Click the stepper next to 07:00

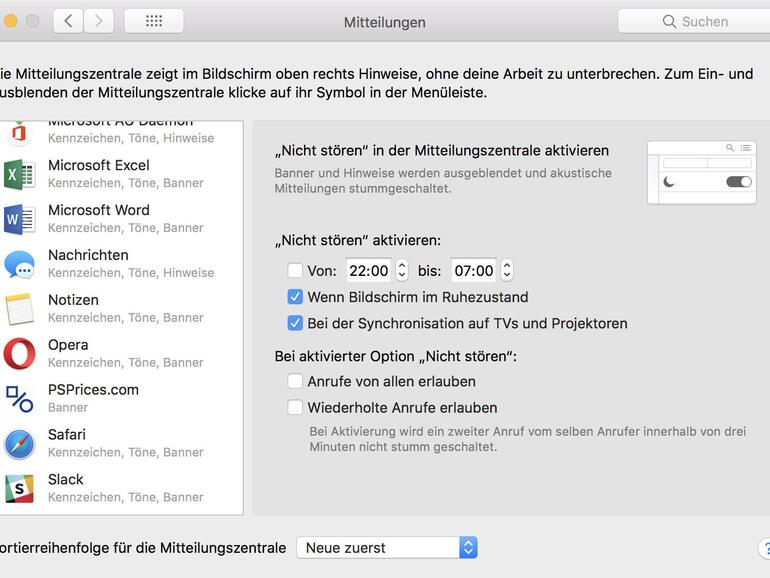(x=507, y=270)
